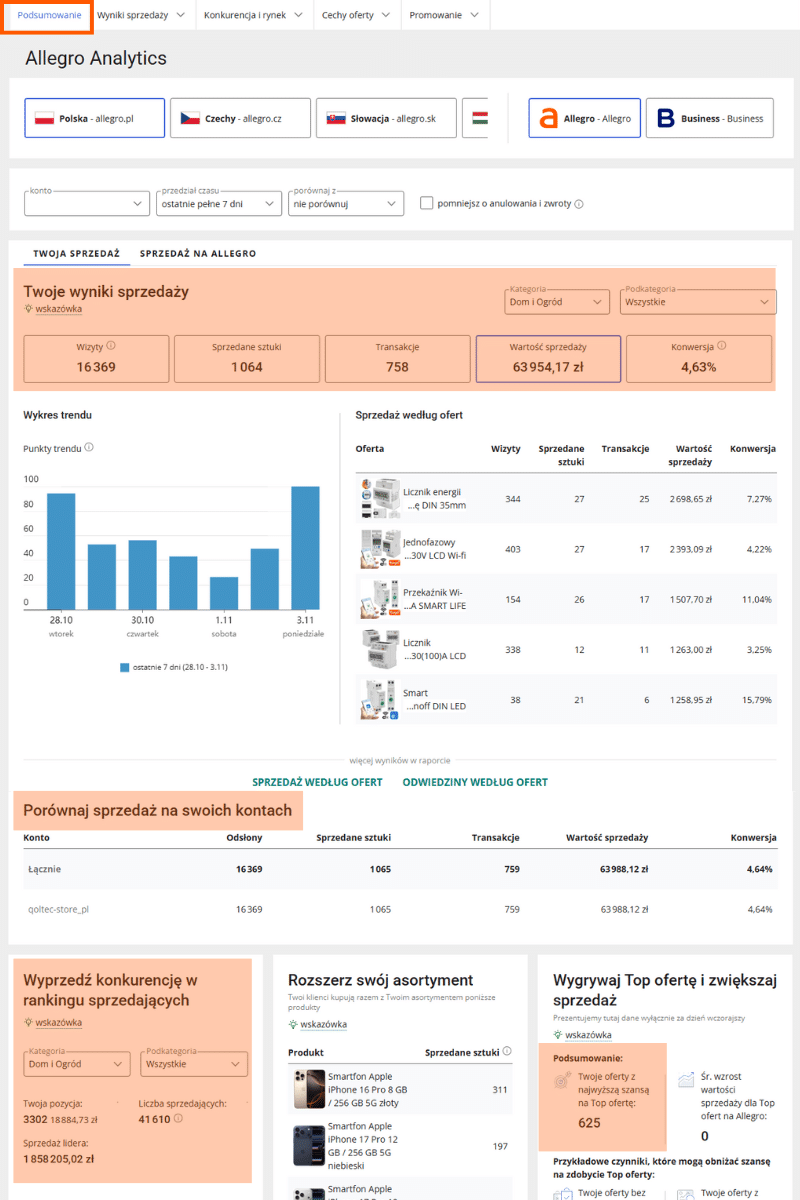The image size is (800, 1200).
Task: Click wskazówka link under Twoje wyniki sprzedaży
Action: [59, 309]
